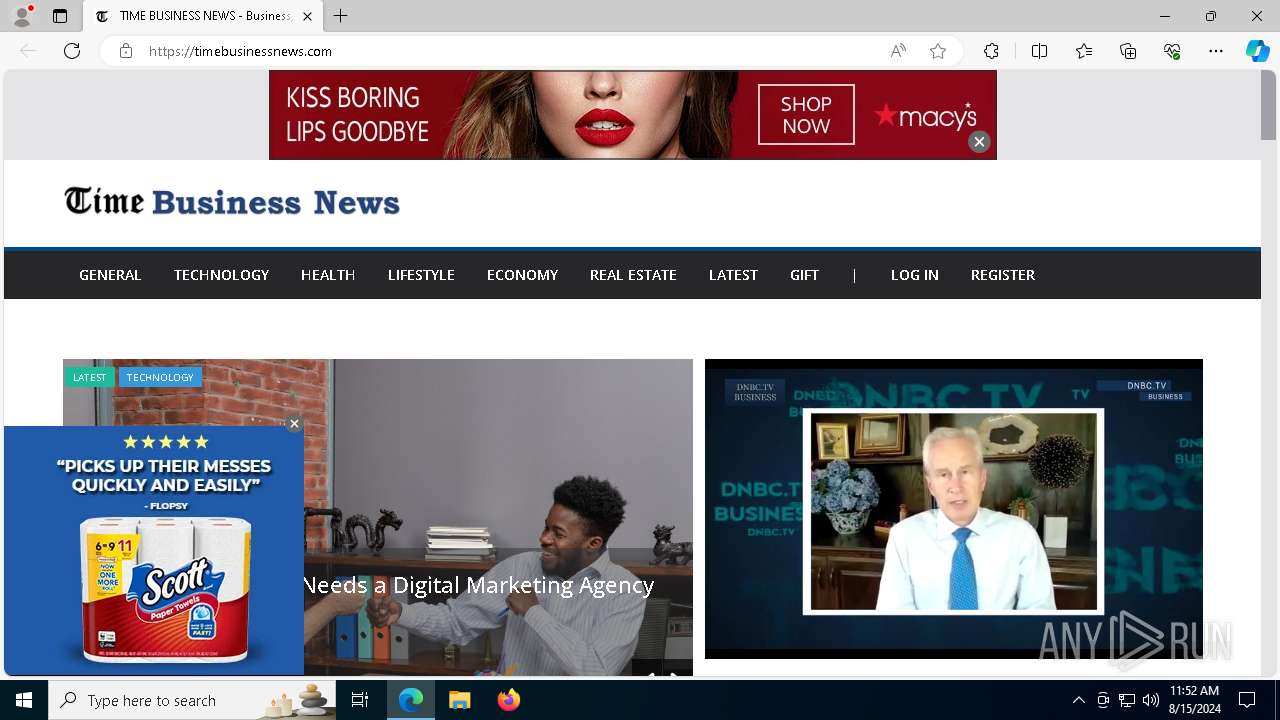Open Settings and more menu
The image size is (1280, 720).
(x=1216, y=51)
